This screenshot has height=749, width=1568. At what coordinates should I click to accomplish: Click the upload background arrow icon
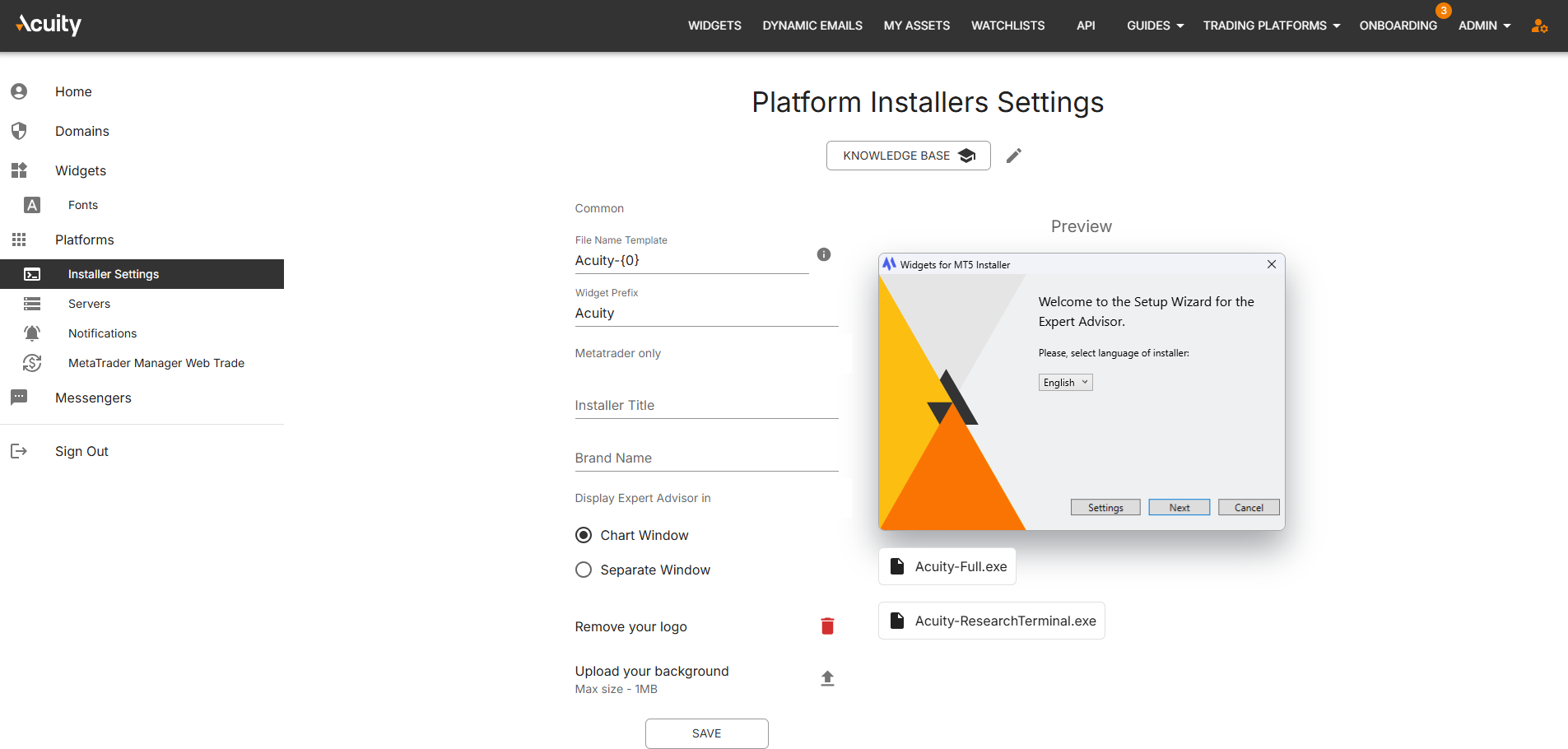point(827,678)
